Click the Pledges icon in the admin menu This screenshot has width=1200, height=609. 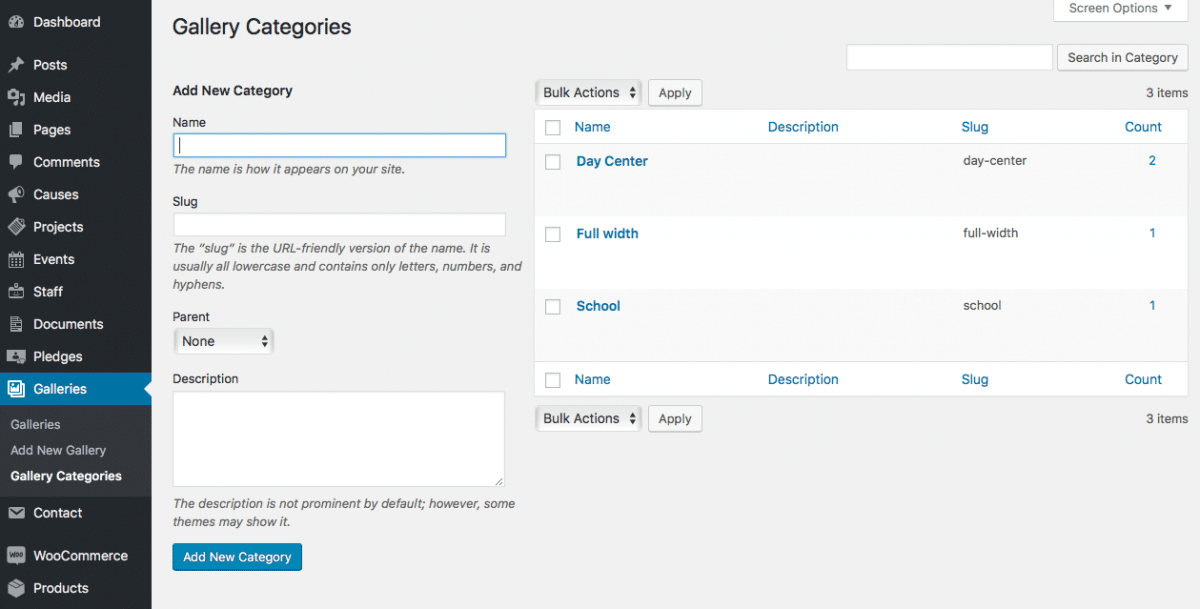tap(18, 356)
